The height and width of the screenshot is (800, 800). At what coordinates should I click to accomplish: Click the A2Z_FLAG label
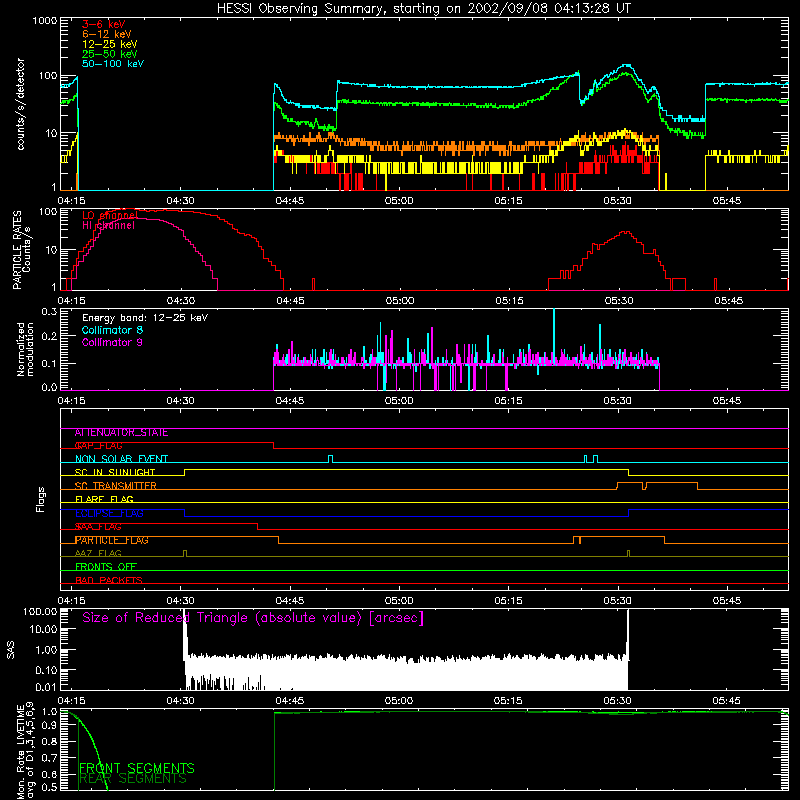[98, 554]
